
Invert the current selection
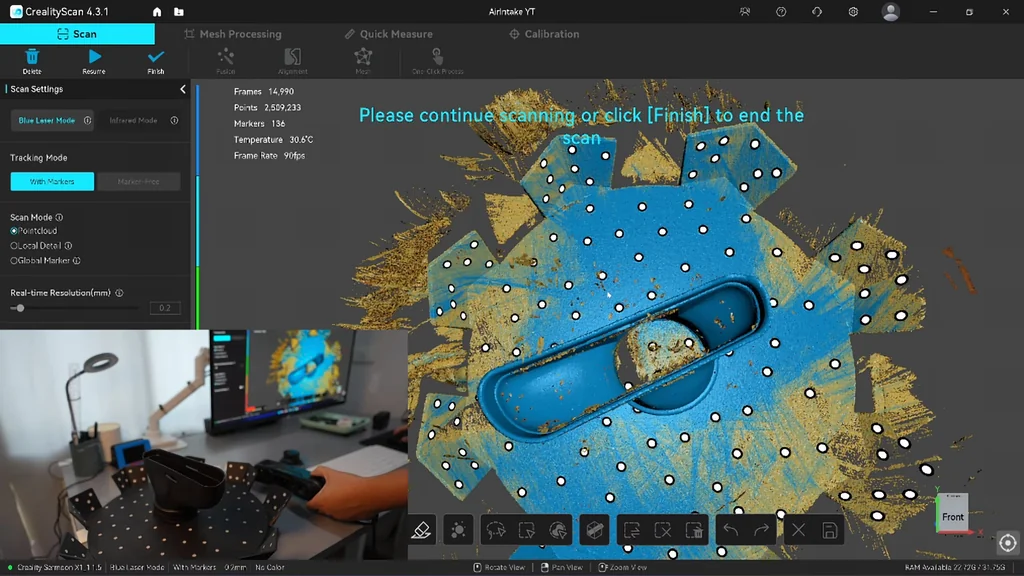(x=632, y=530)
